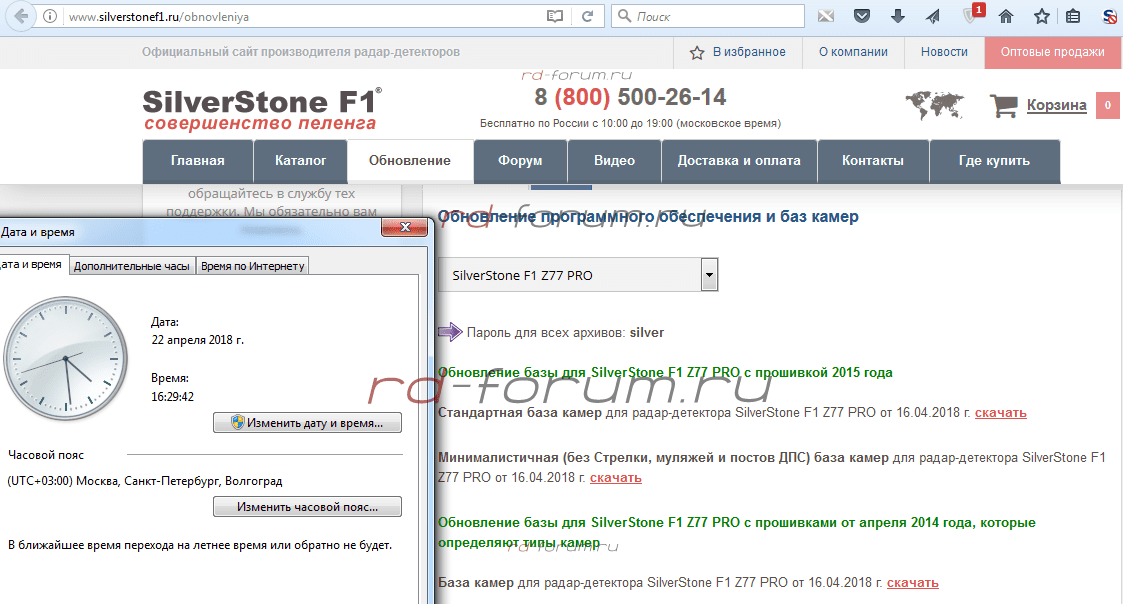Click the cart item count badge
This screenshot has height=604, width=1123.
coord(1107,105)
